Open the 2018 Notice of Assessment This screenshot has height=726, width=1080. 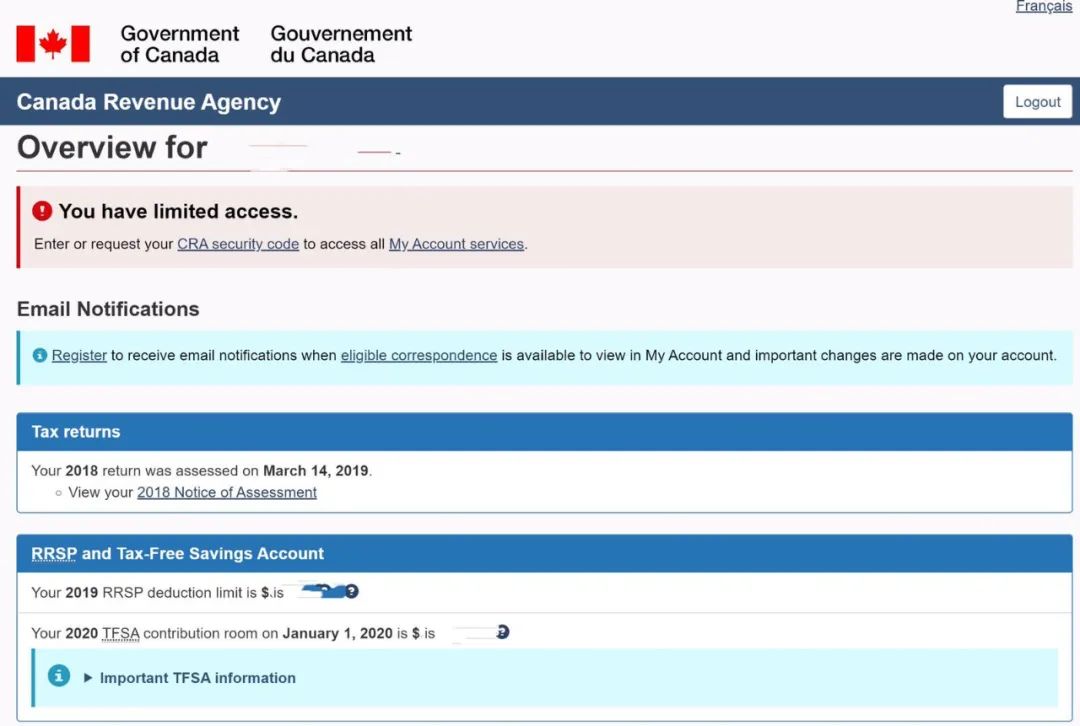click(x=227, y=492)
